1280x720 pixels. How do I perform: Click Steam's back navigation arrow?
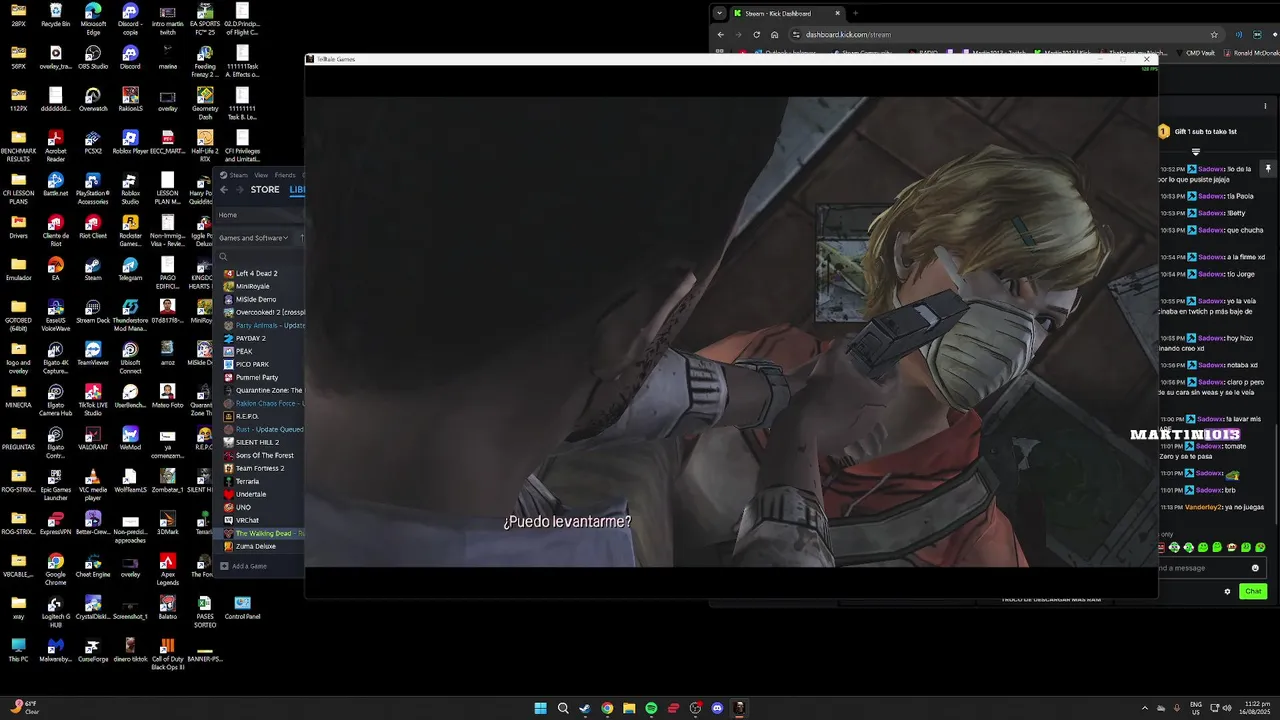click(x=224, y=190)
